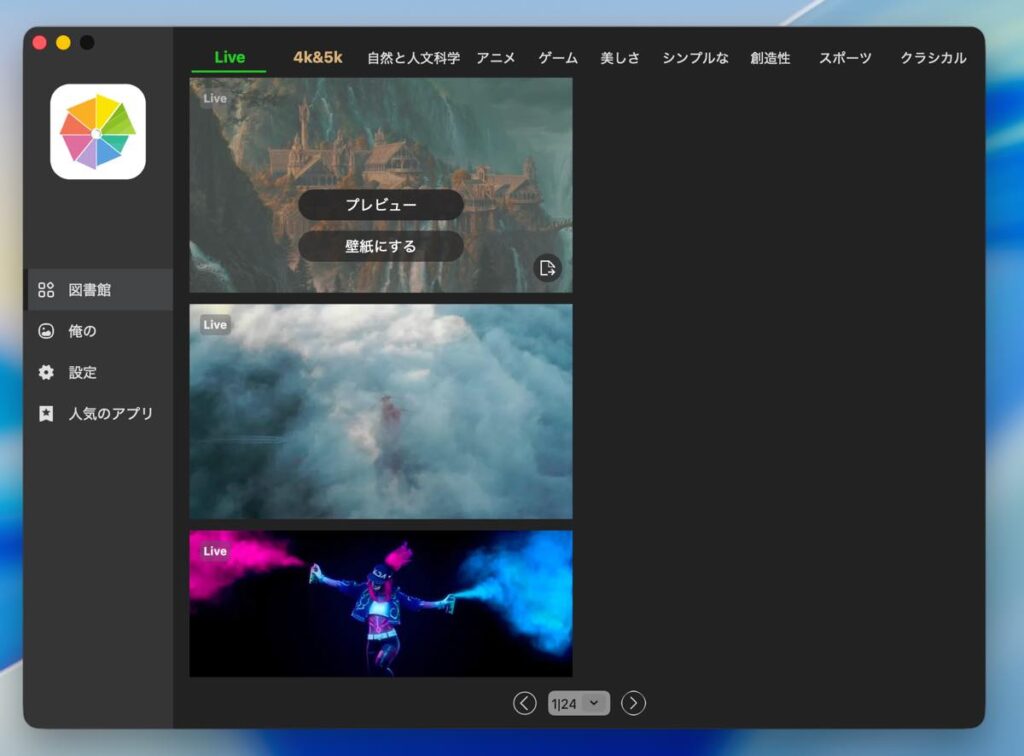Switch to the 4k&5k tab
Viewport: 1024px width, 756px height.
(x=317, y=57)
